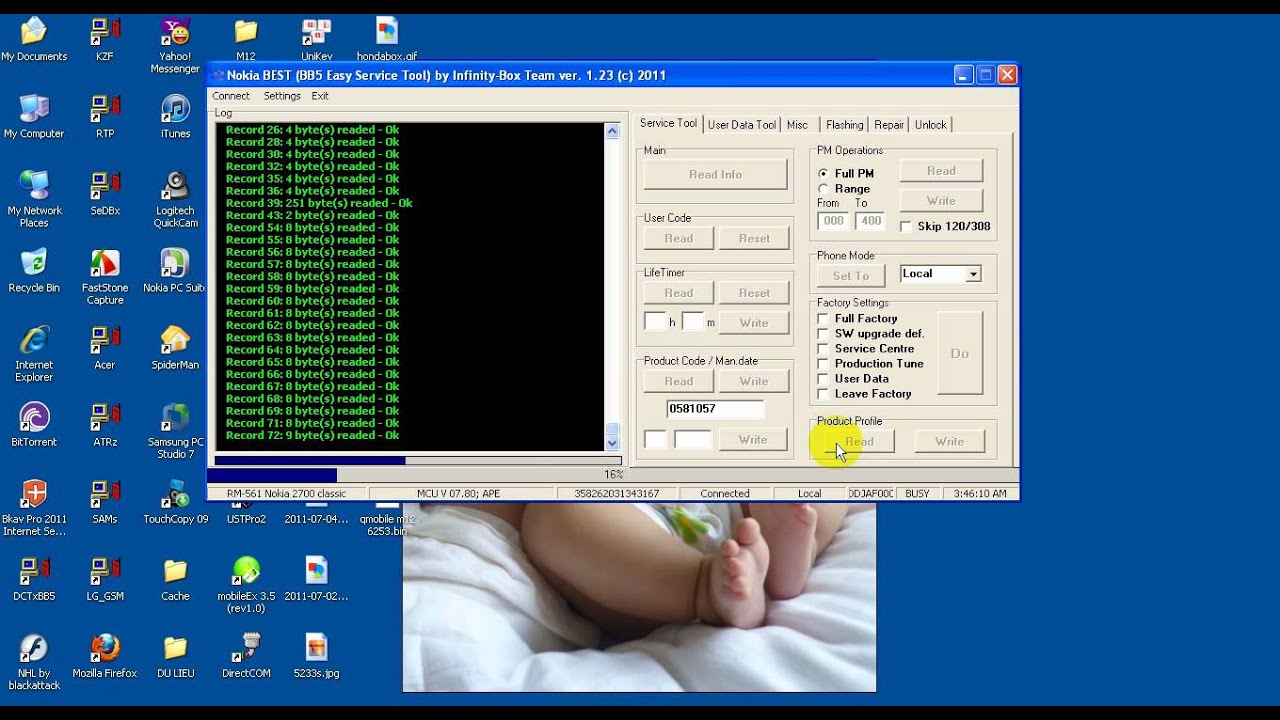Select the Service Tool tab
Viewport: 1280px width, 720px height.
pos(668,123)
